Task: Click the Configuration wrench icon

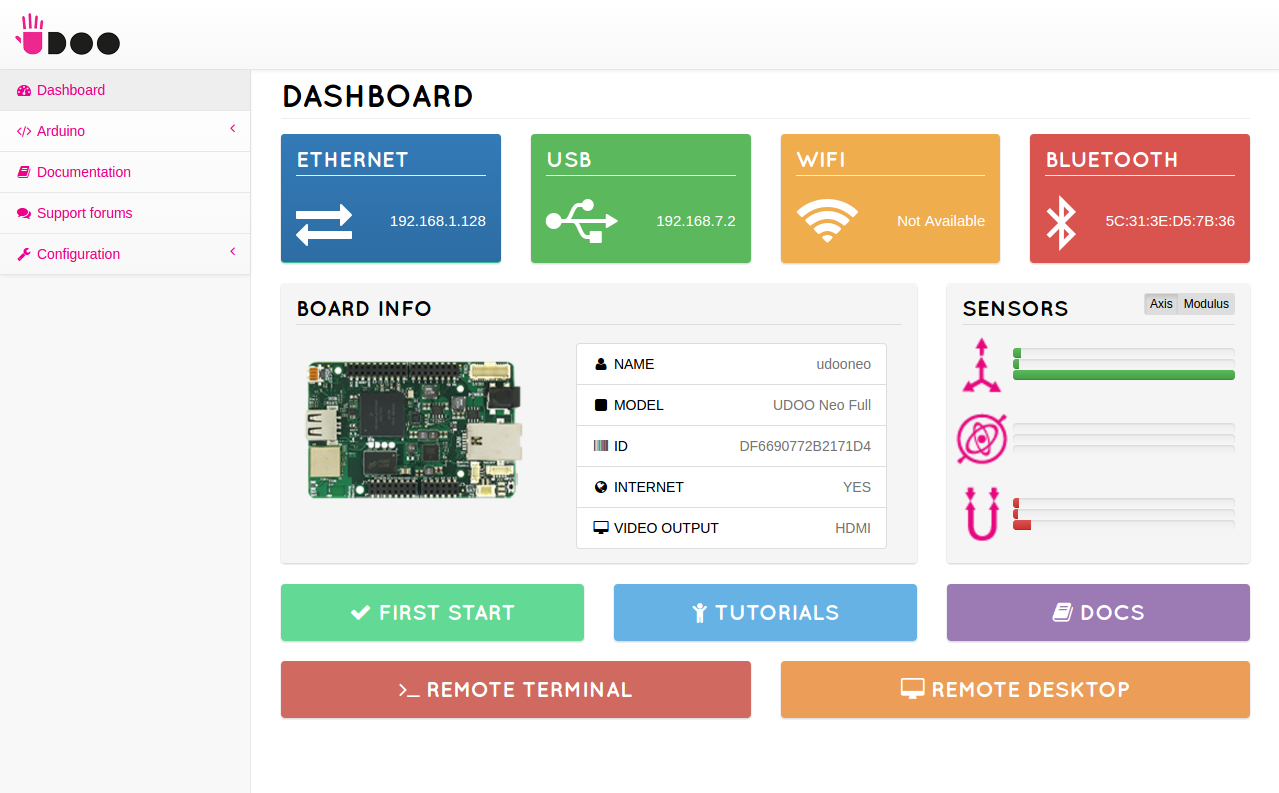Action: click(24, 254)
